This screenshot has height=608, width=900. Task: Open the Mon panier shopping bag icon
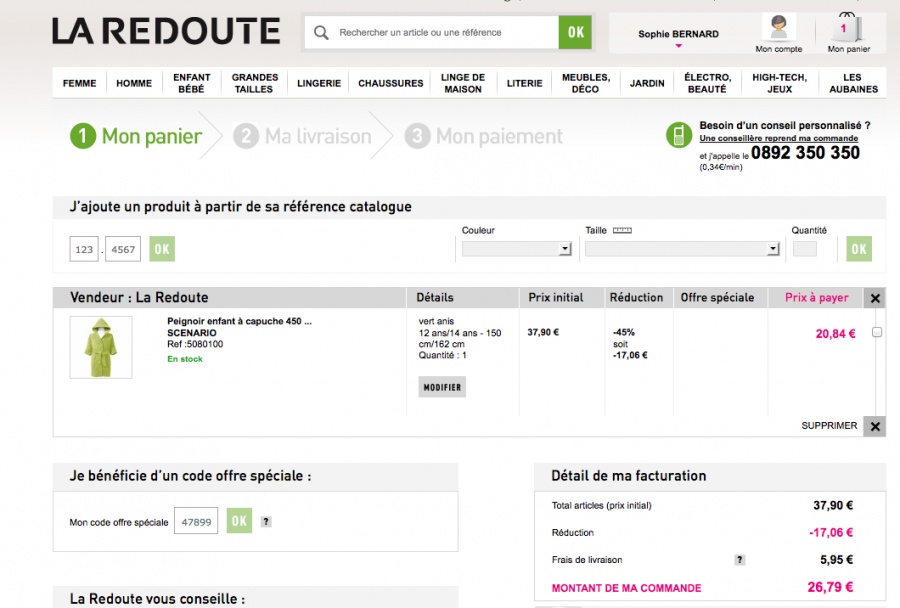[x=846, y=28]
